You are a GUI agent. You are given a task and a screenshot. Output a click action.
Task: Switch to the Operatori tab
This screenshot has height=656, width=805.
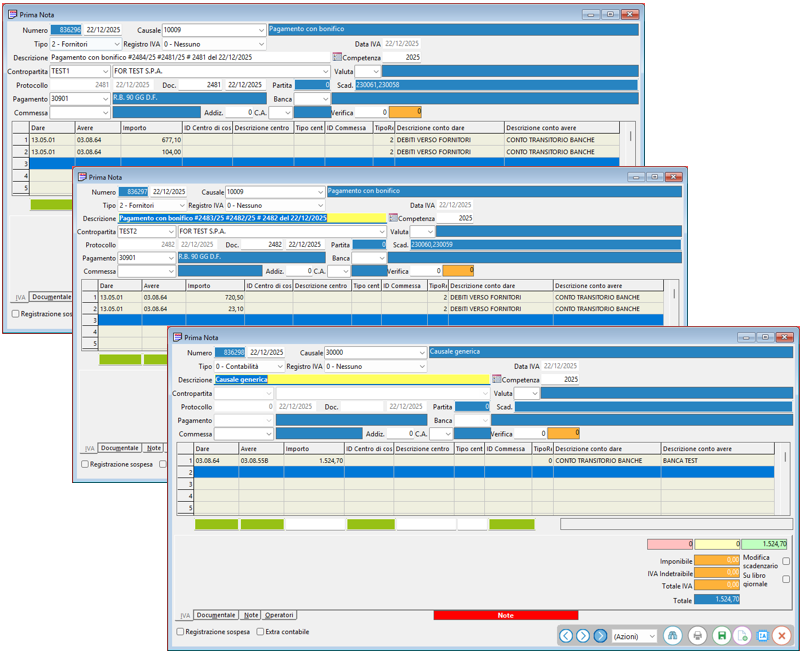279,615
